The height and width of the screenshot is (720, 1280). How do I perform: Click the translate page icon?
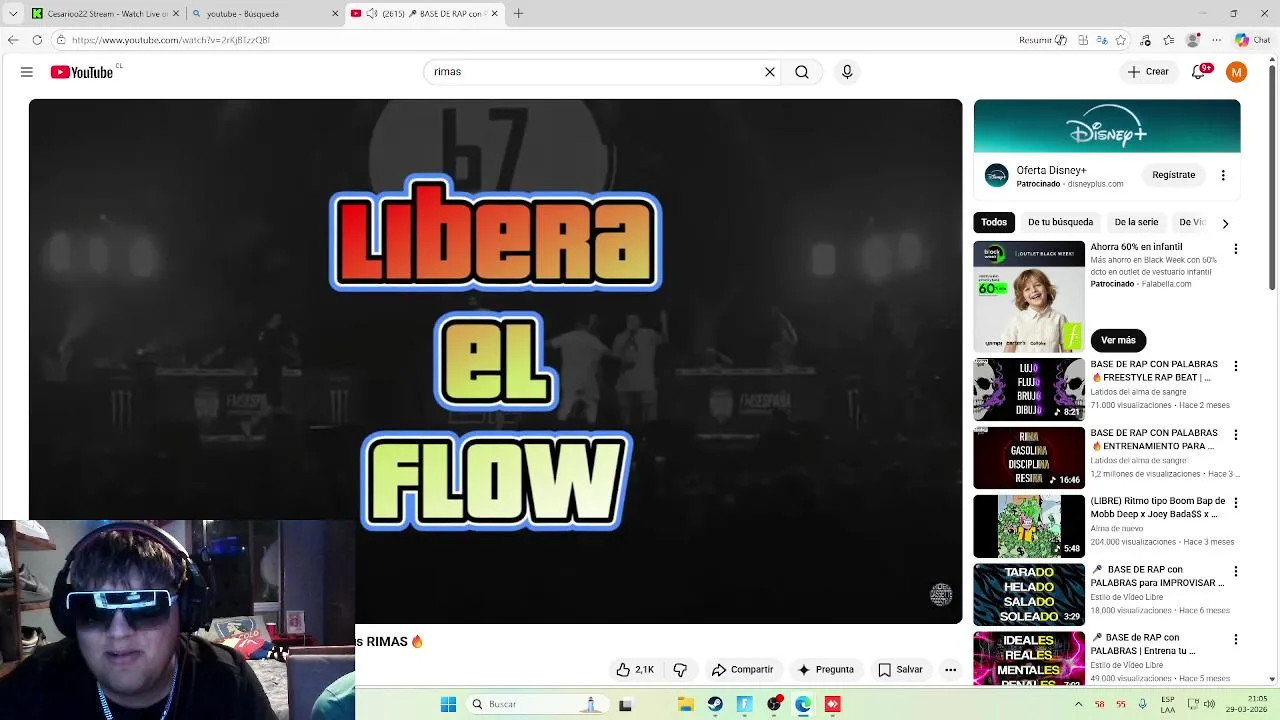point(1102,40)
